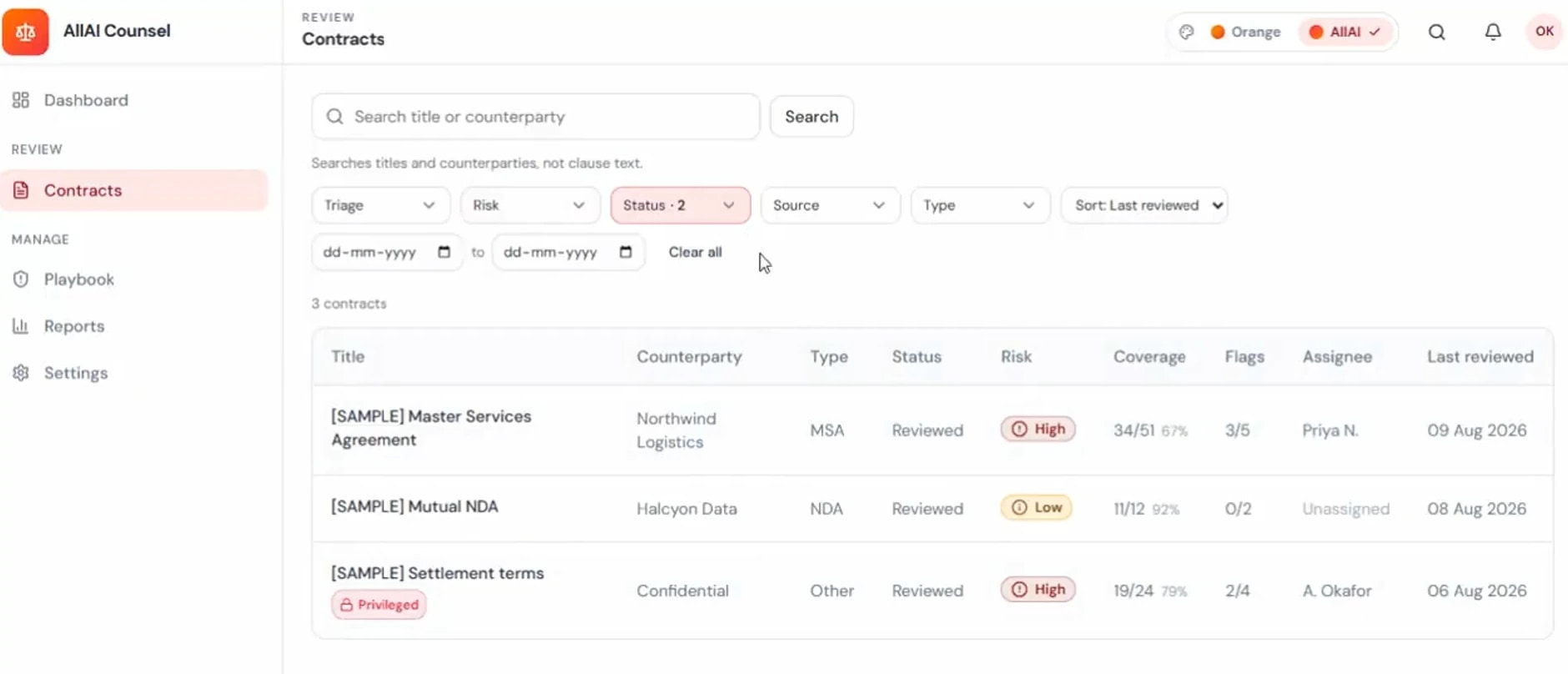
Task: Open the [SAMPLE] Mutual NDA contract
Action: 415,506
